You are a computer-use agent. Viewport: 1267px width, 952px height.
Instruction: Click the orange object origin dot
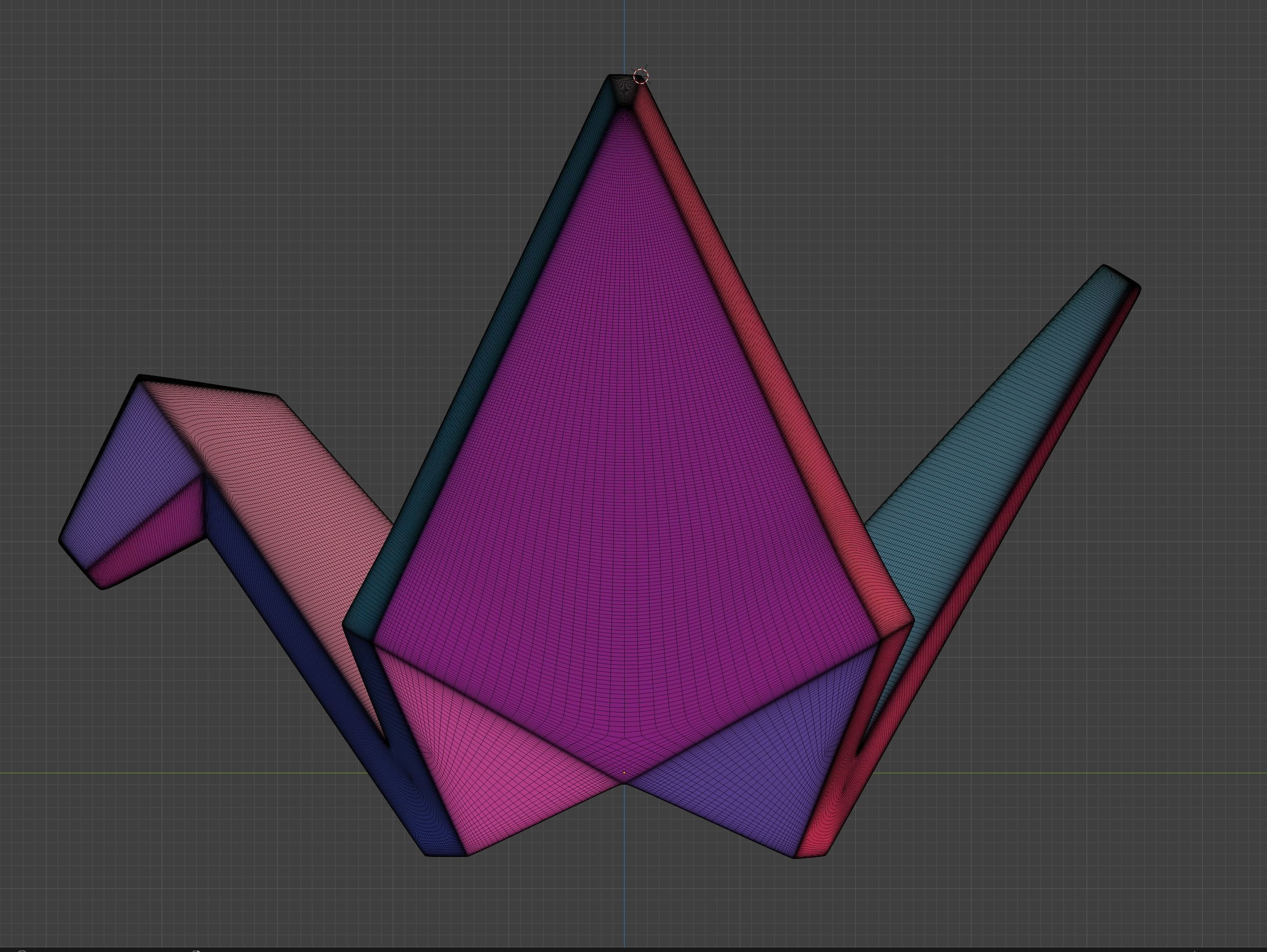(624, 773)
